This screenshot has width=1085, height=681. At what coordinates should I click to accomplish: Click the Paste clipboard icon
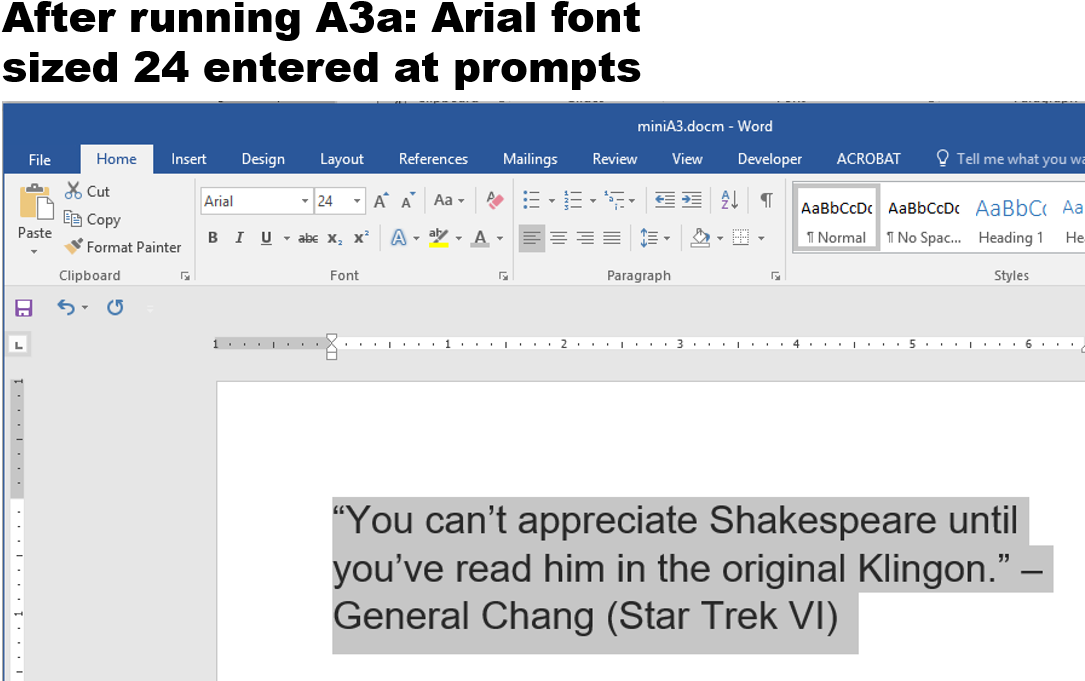pos(36,202)
